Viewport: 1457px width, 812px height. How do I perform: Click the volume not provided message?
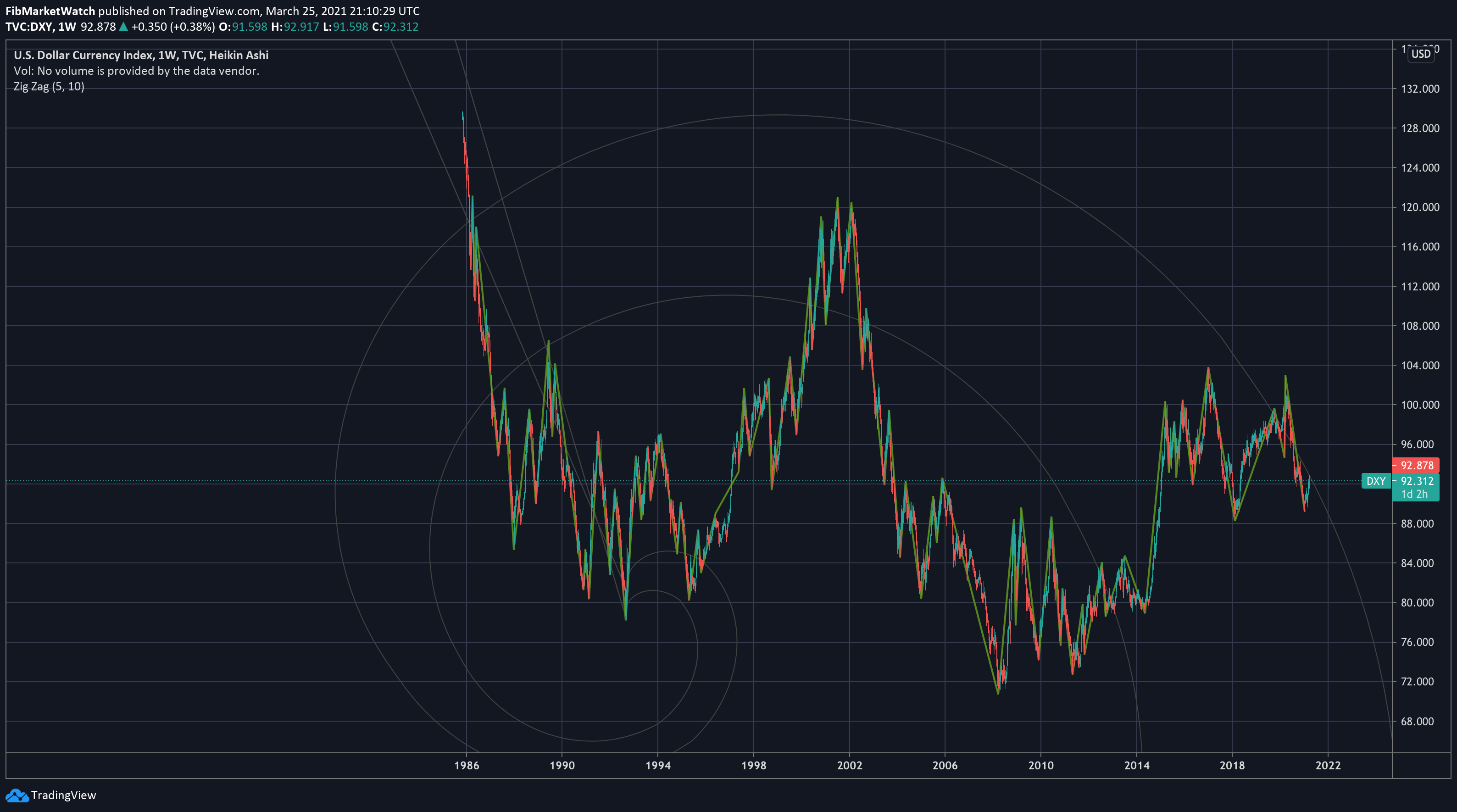click(136, 71)
